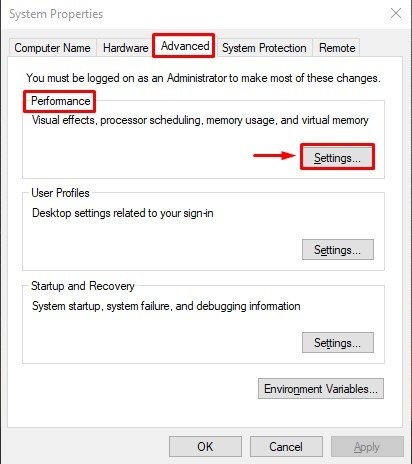Confirm with the OK button
412x464 pixels.
(205, 447)
